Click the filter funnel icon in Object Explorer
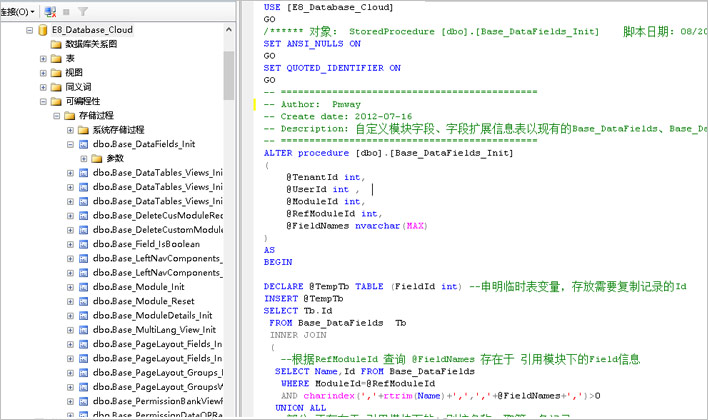708x420 pixels. click(x=83, y=11)
